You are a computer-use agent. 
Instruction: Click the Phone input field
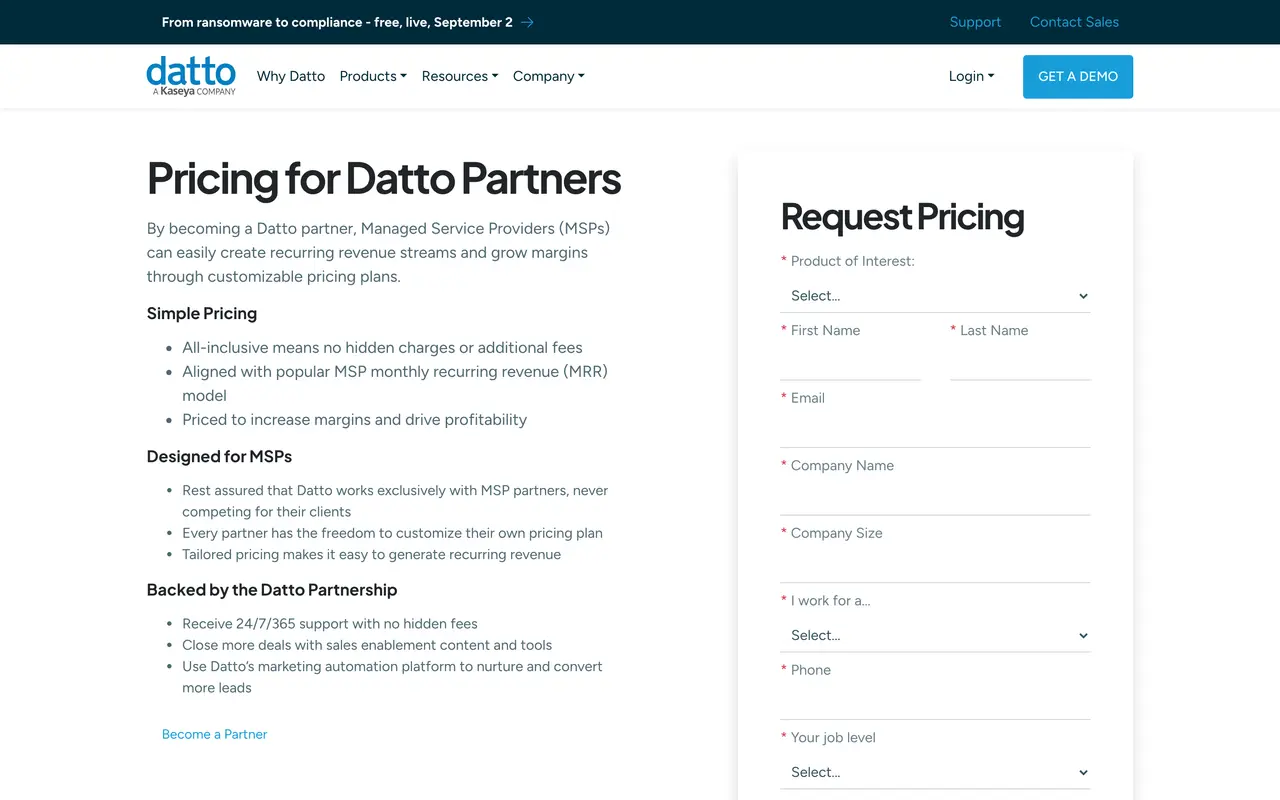pyautogui.click(x=935, y=703)
